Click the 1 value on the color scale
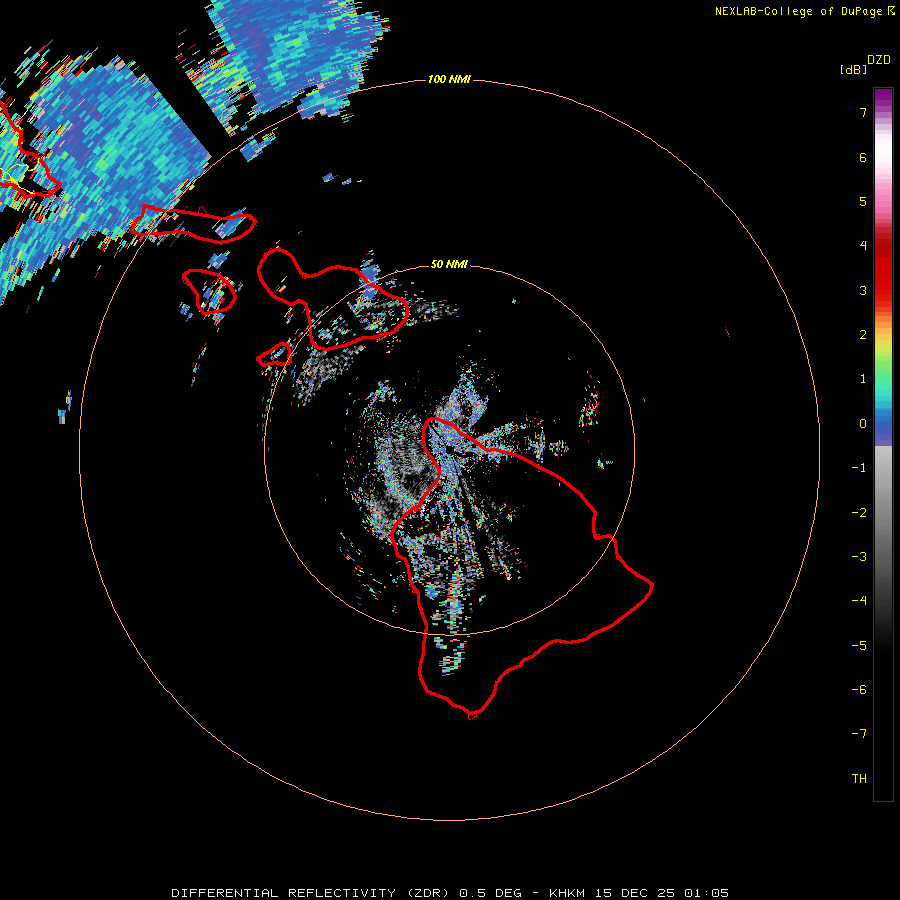900x900 pixels. click(863, 379)
